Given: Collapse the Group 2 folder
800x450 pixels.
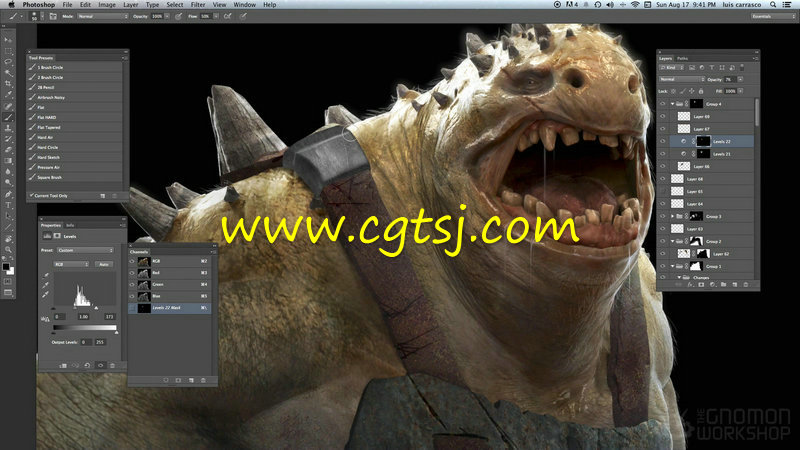Looking at the screenshot, I should click(672, 241).
